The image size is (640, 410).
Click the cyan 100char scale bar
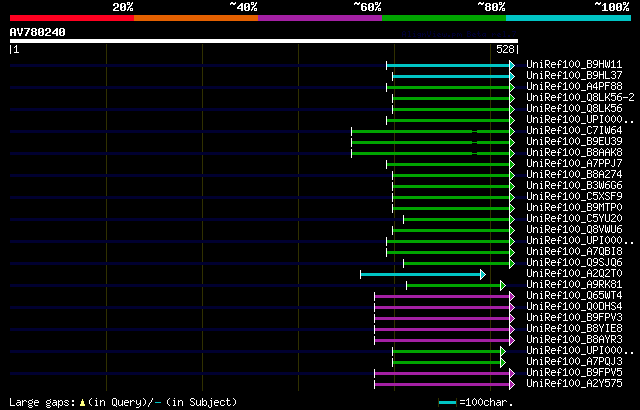pos(447,403)
